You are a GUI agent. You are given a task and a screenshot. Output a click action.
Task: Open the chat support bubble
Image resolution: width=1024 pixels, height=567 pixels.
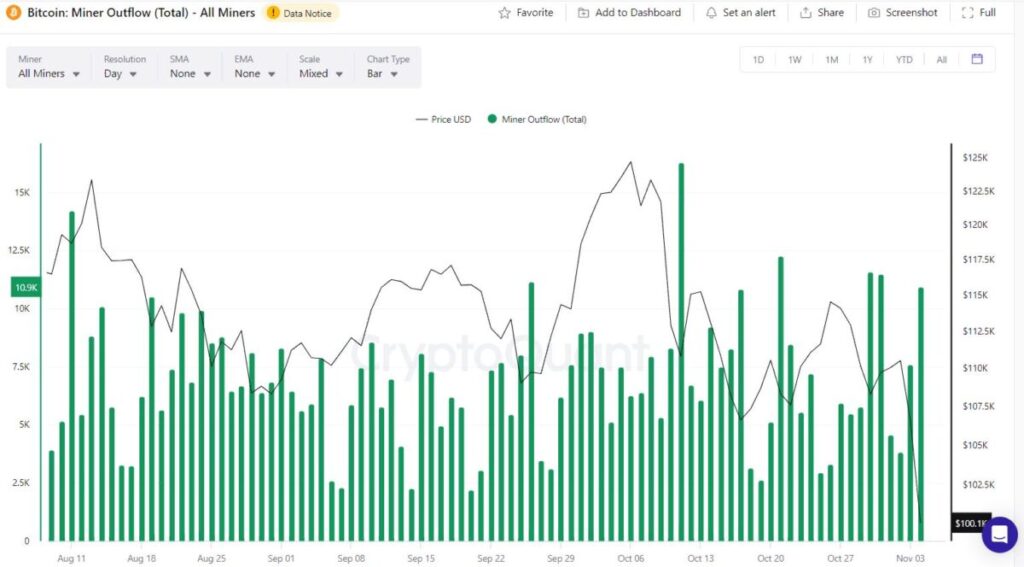click(x=999, y=534)
